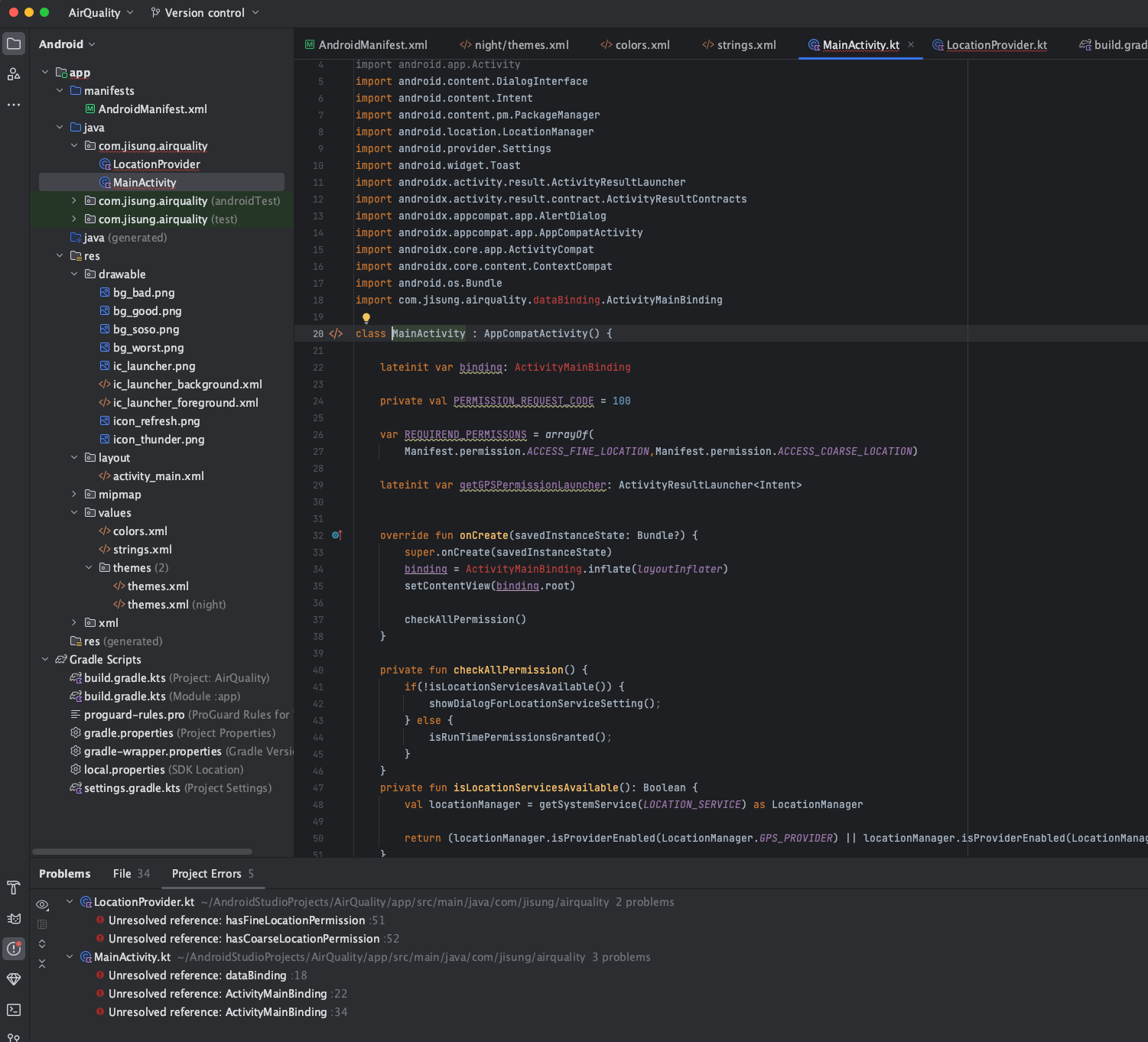Open the Logcat tool window icon
This screenshot has height=1042, width=1148.
coord(14,918)
